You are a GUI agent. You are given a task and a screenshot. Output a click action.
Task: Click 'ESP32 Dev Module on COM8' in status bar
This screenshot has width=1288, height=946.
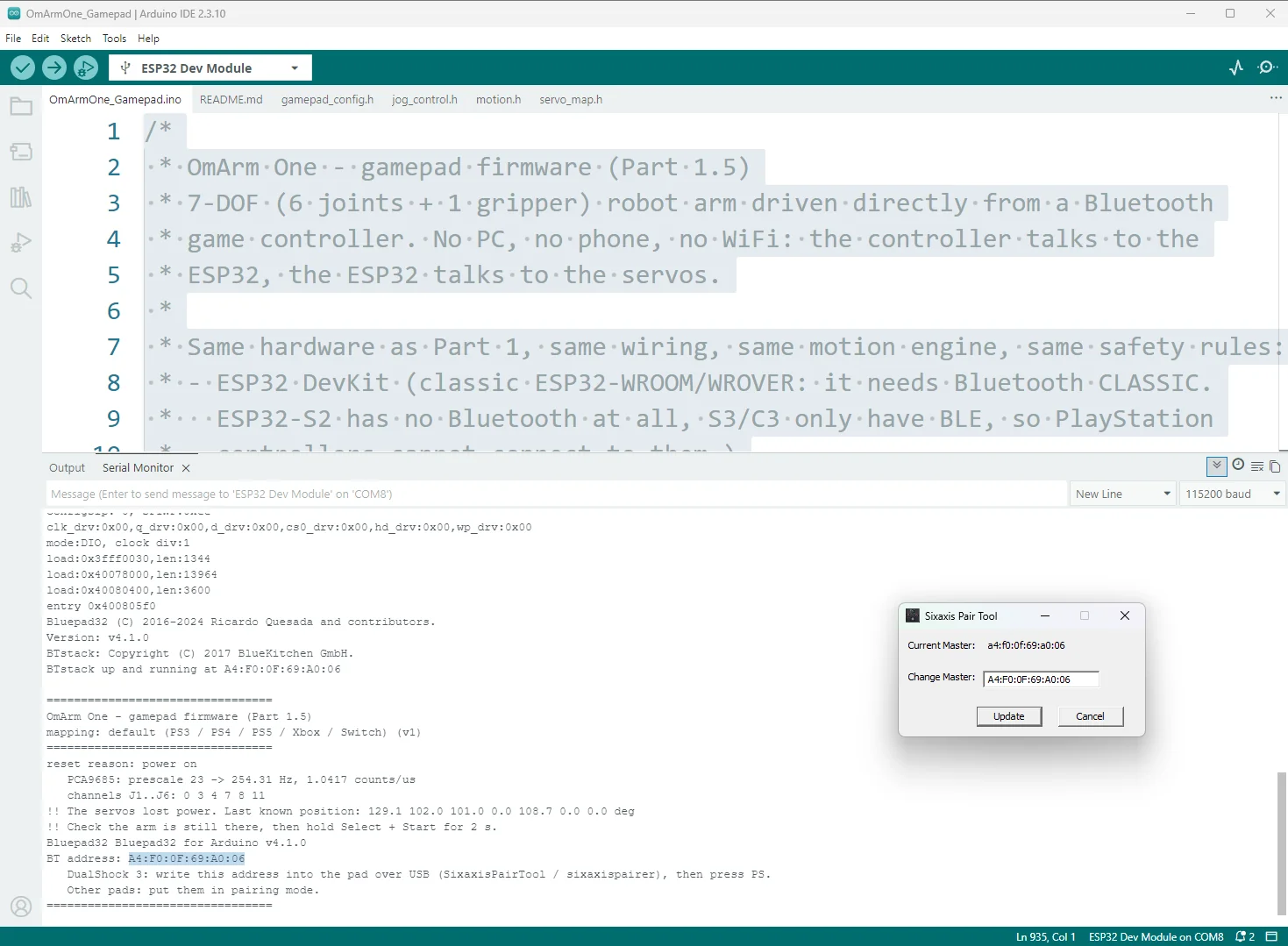pos(1156,936)
